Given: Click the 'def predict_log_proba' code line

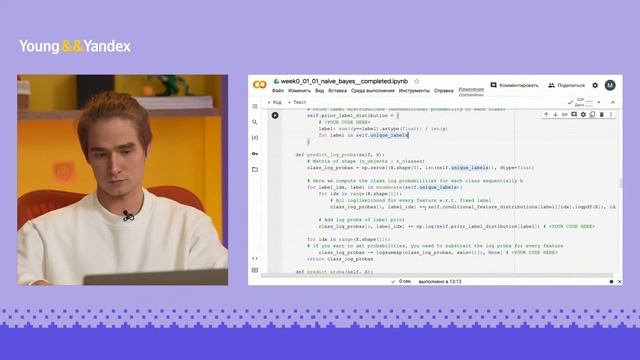Looking at the screenshot, I should 340,155.
